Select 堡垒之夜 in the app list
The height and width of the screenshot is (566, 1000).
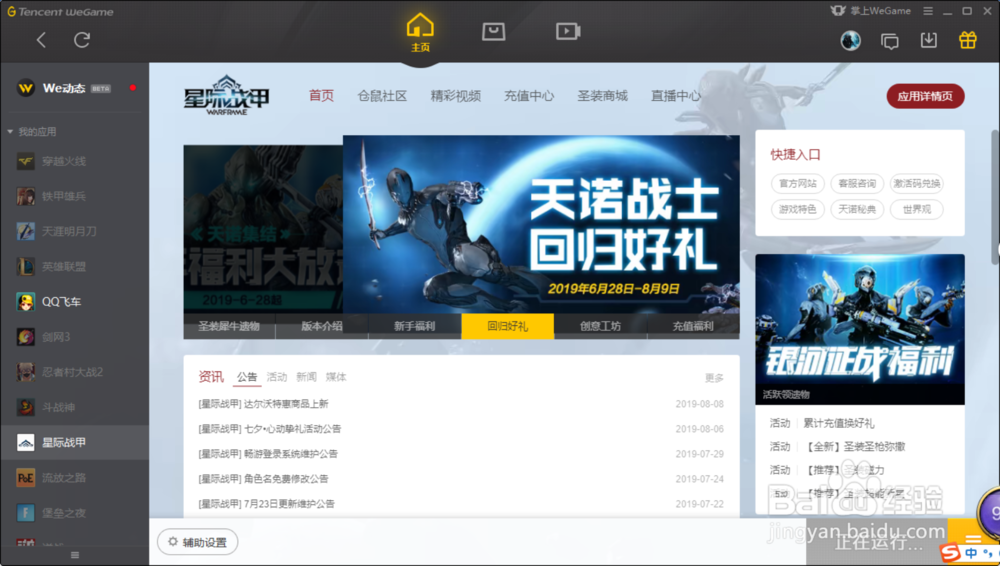click(x=75, y=512)
